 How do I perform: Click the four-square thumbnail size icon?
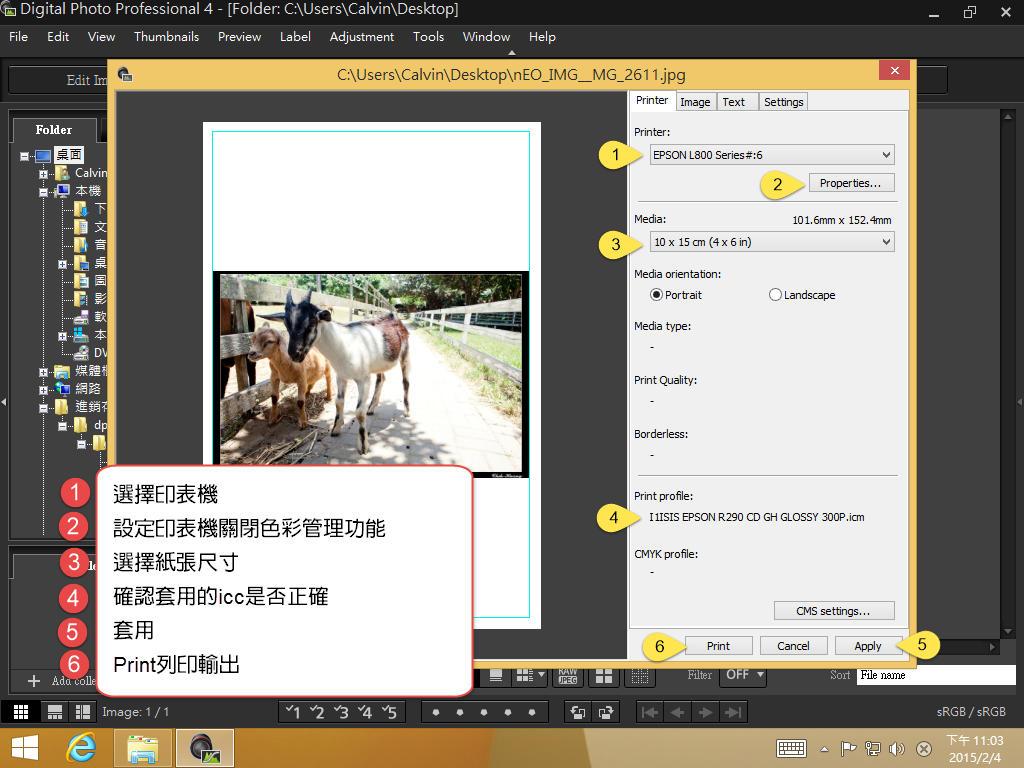coord(603,676)
